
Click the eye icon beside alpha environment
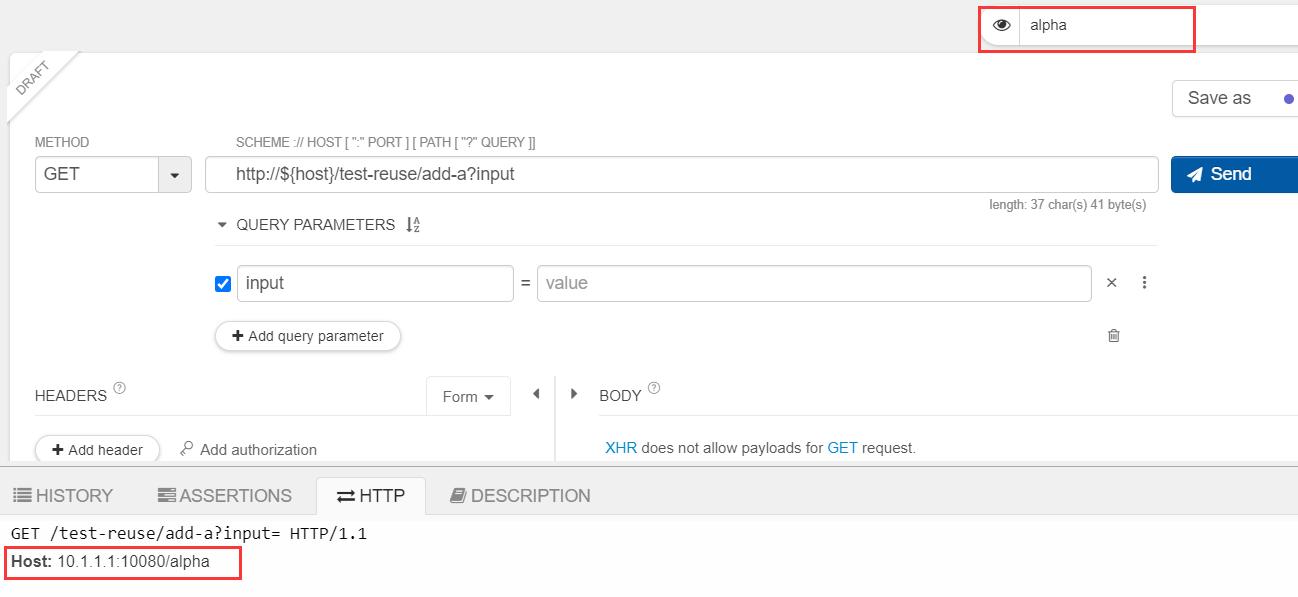point(1002,25)
